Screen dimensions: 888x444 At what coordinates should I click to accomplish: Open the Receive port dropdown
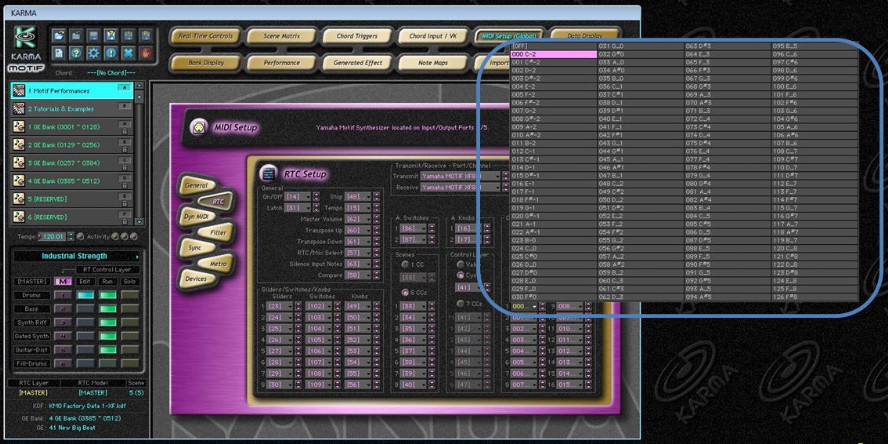pyautogui.click(x=461, y=187)
